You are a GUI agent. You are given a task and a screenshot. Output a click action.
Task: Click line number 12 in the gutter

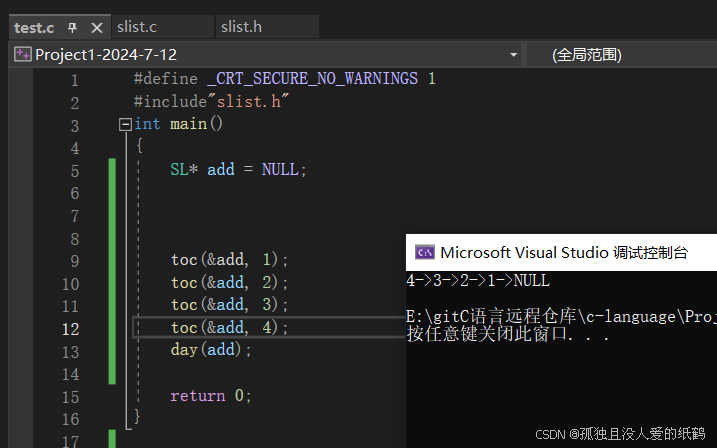tap(71, 329)
